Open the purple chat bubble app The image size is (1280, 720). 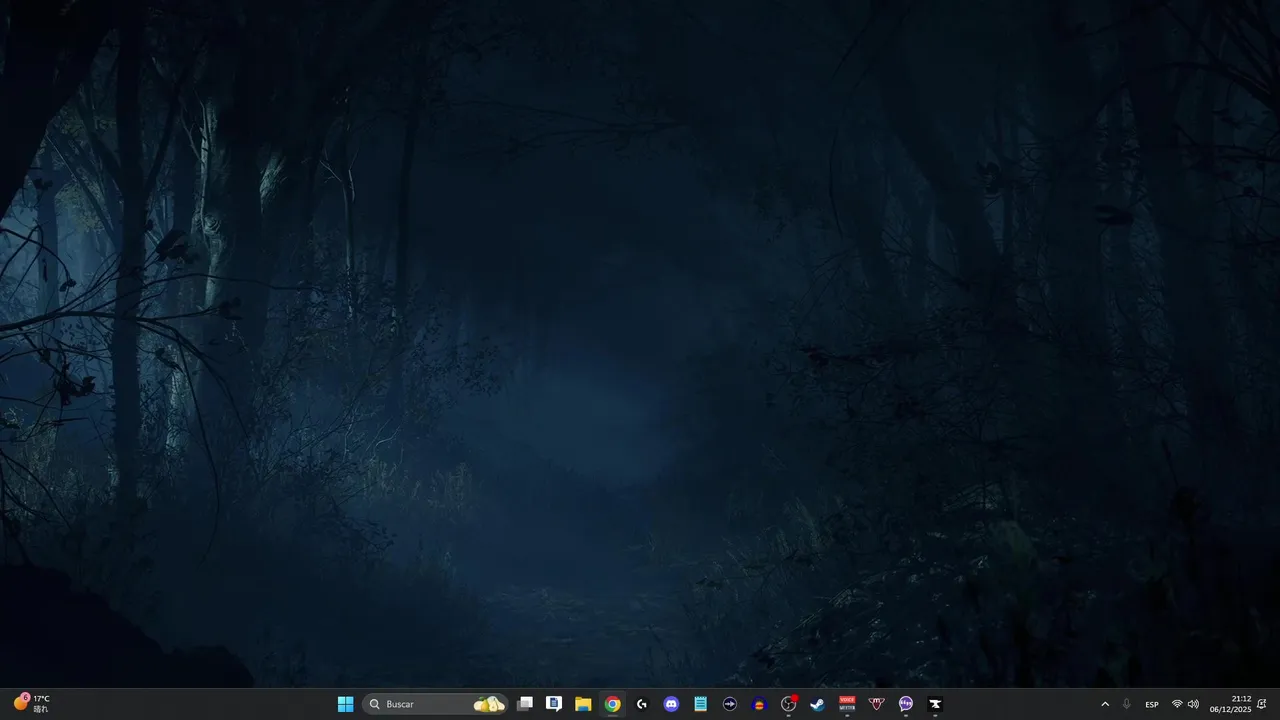point(906,704)
